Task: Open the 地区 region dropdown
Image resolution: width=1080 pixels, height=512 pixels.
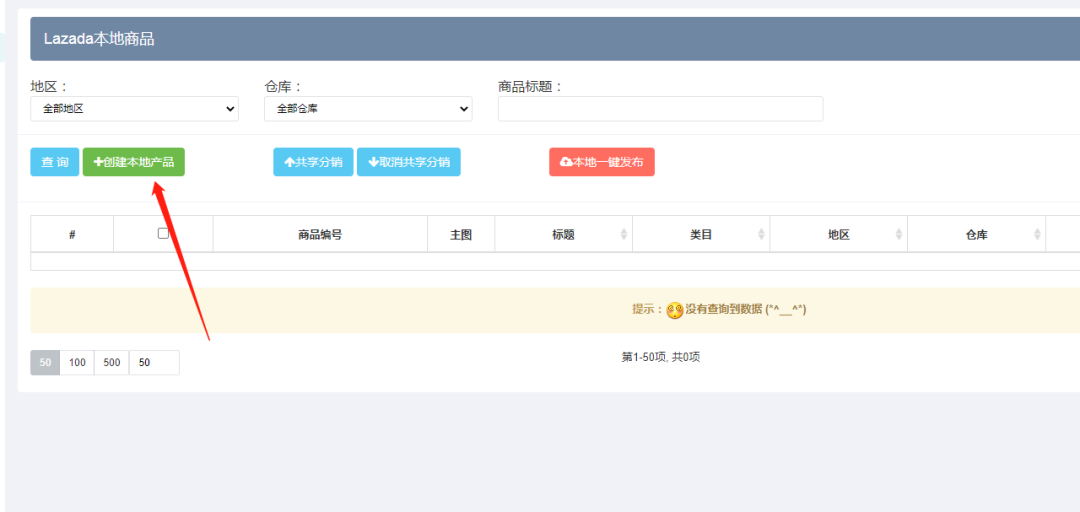Action: (x=134, y=109)
